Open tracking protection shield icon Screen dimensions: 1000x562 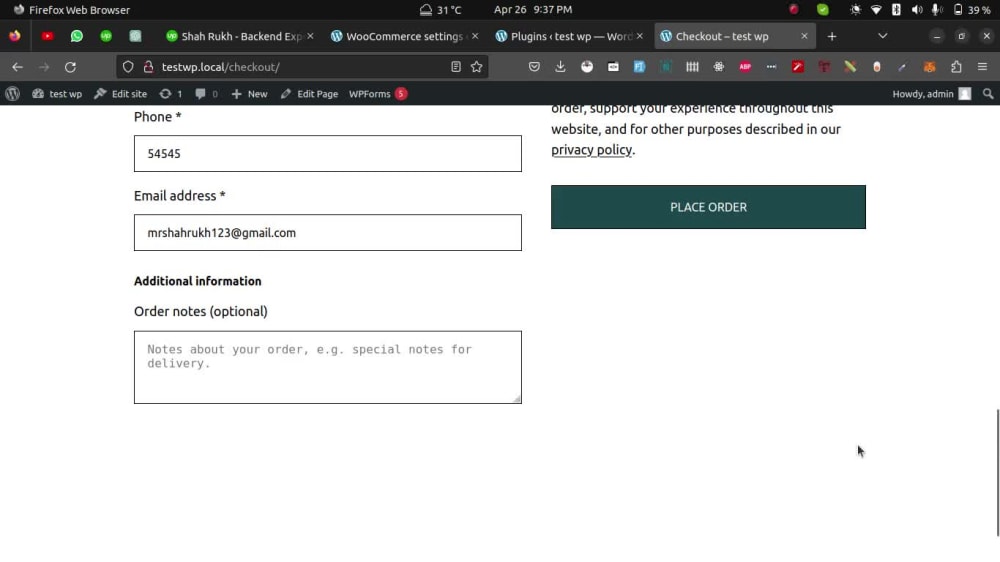(x=128, y=67)
